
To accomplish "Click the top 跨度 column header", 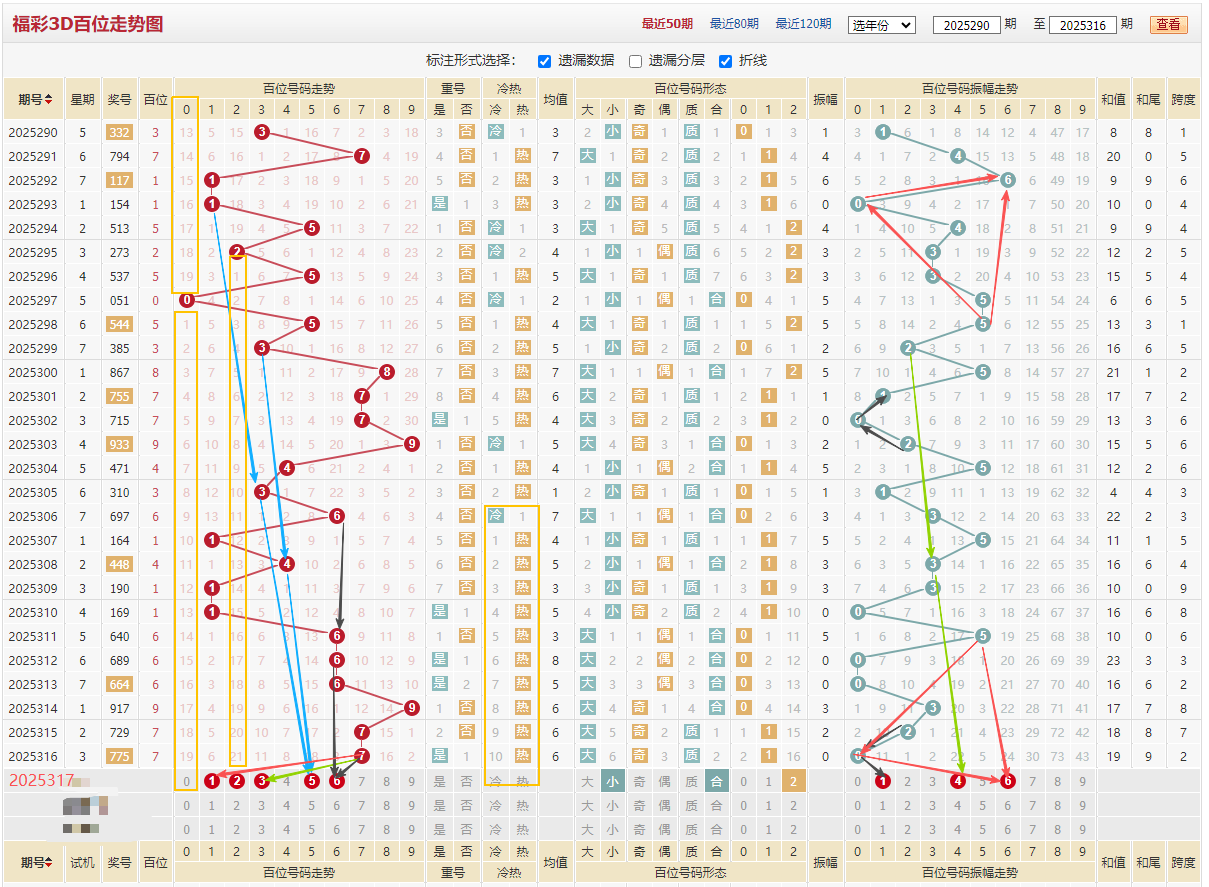I will point(1183,100).
